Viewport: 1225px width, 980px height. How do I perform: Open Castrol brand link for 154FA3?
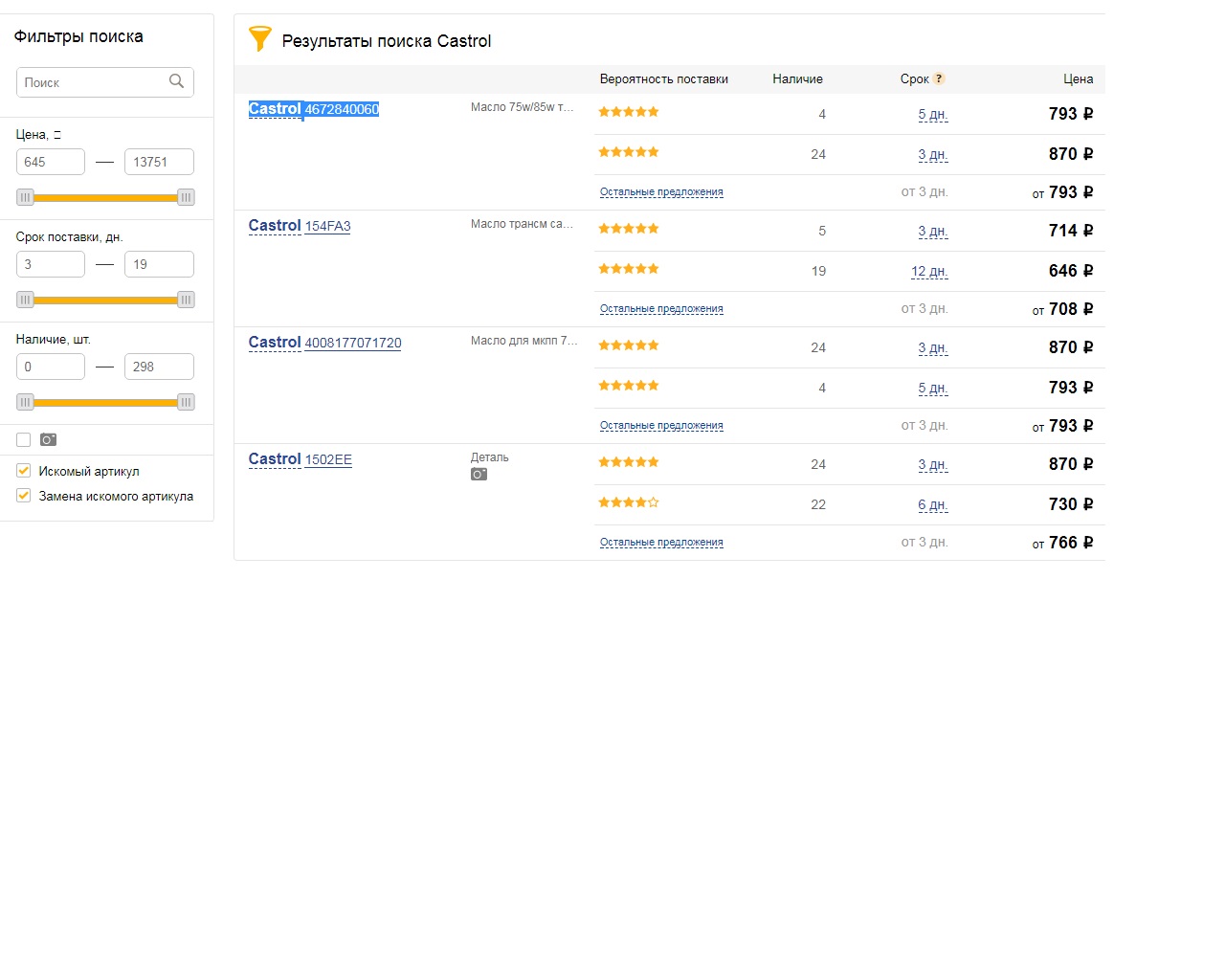275,226
